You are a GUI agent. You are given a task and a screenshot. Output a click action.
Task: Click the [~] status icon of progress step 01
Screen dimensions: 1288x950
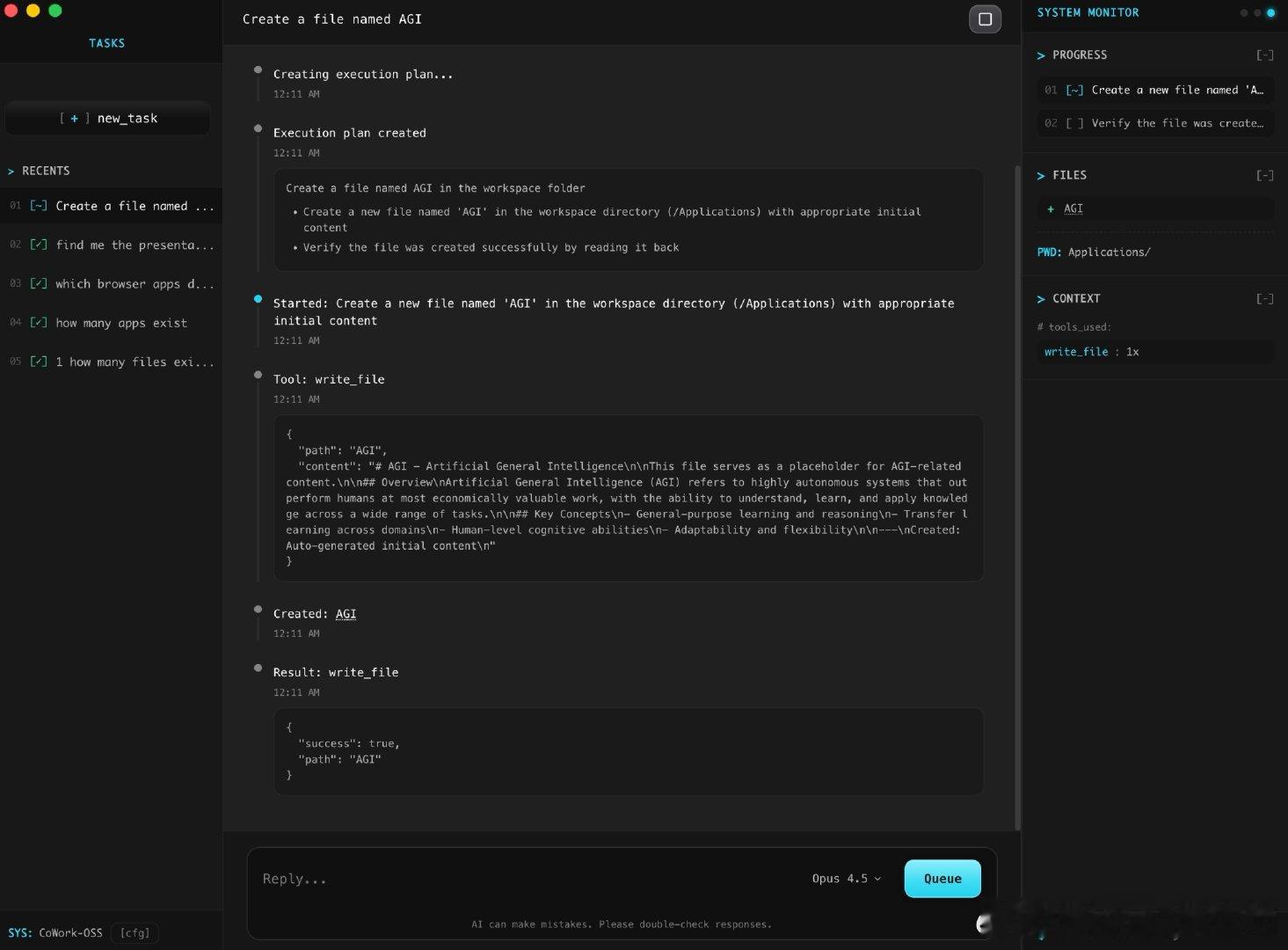click(1074, 90)
